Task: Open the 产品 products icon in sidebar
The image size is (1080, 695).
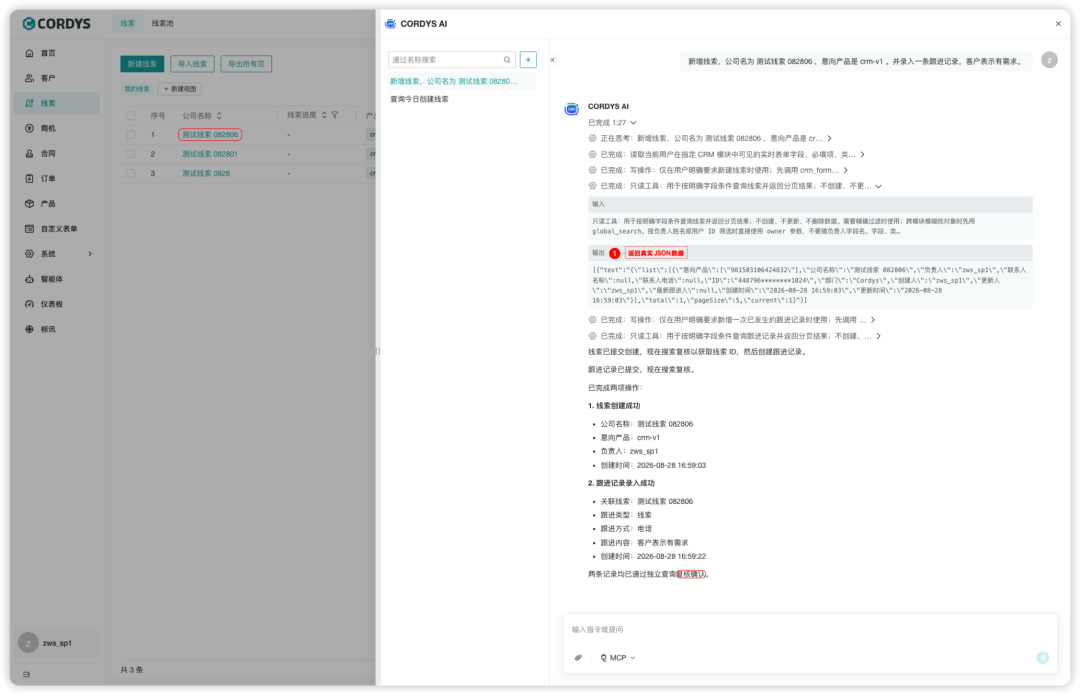Action: [29, 204]
